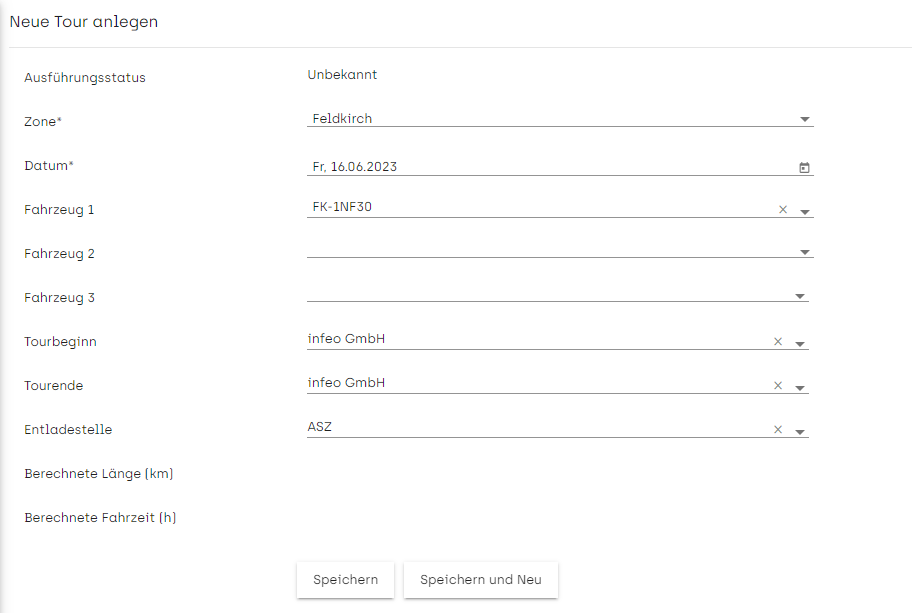This screenshot has width=912, height=613.
Task: Clear the Tourbeginn value infeo GmbH
Action: point(778,341)
